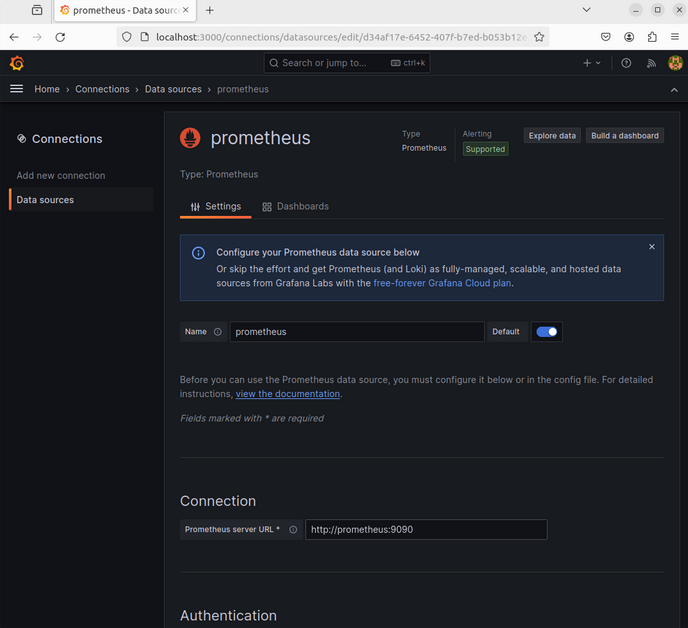The width and height of the screenshot is (688, 628).
Task: Click the Type: Prometheus subtitle text
Action: [219, 174]
